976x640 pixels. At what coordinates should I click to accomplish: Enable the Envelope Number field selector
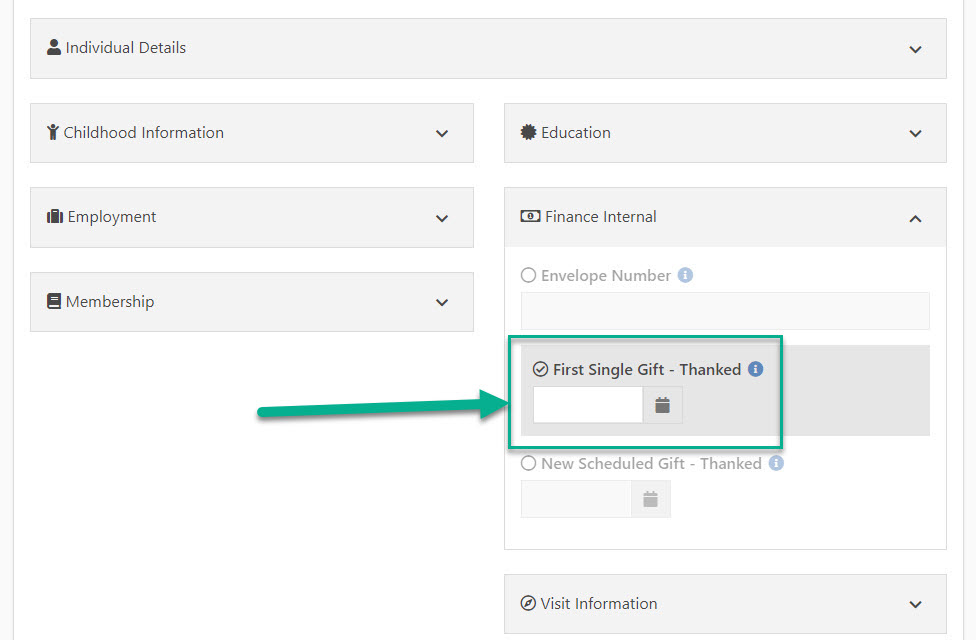(528, 275)
